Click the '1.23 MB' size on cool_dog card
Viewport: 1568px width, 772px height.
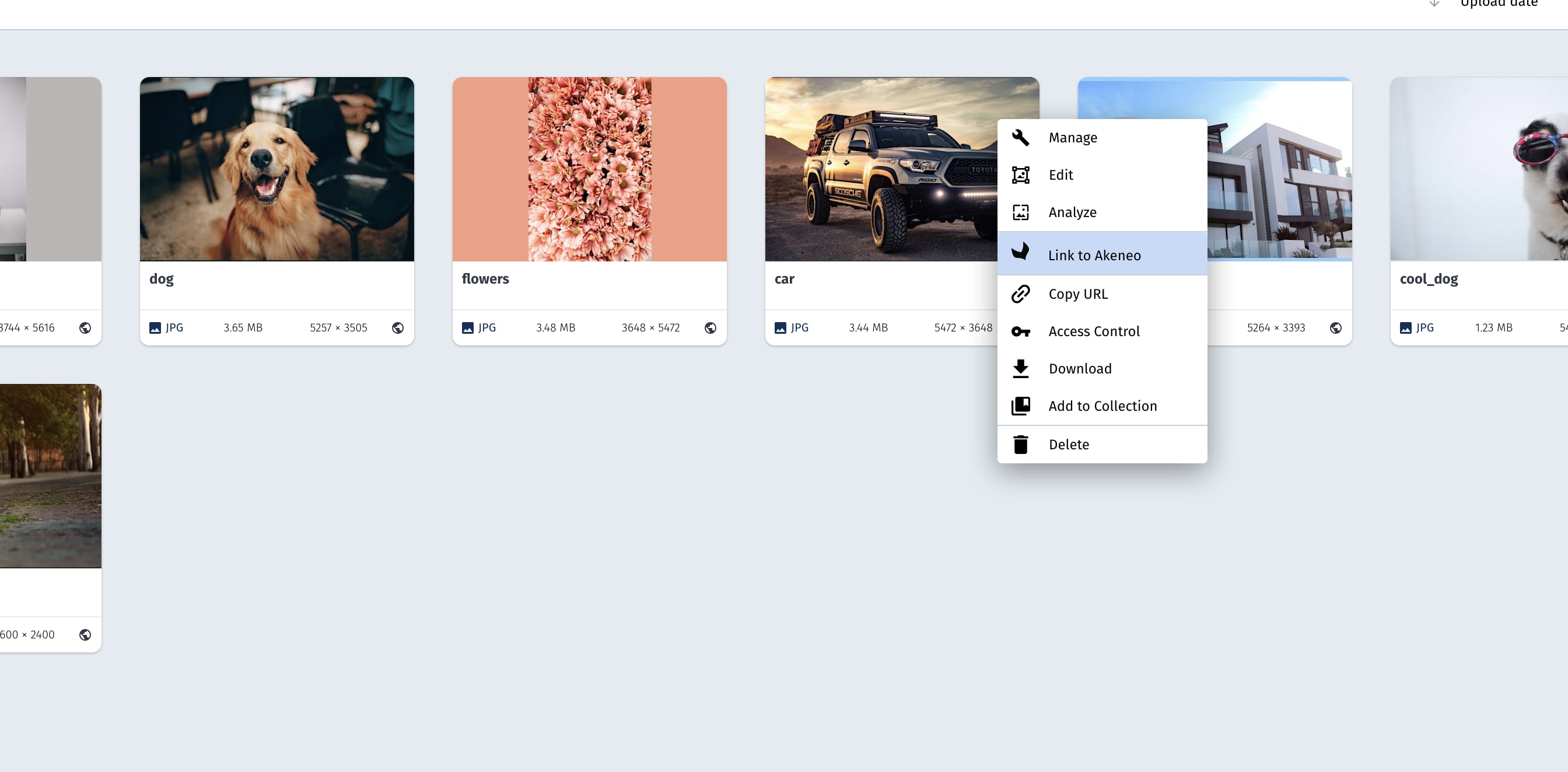pos(1493,327)
